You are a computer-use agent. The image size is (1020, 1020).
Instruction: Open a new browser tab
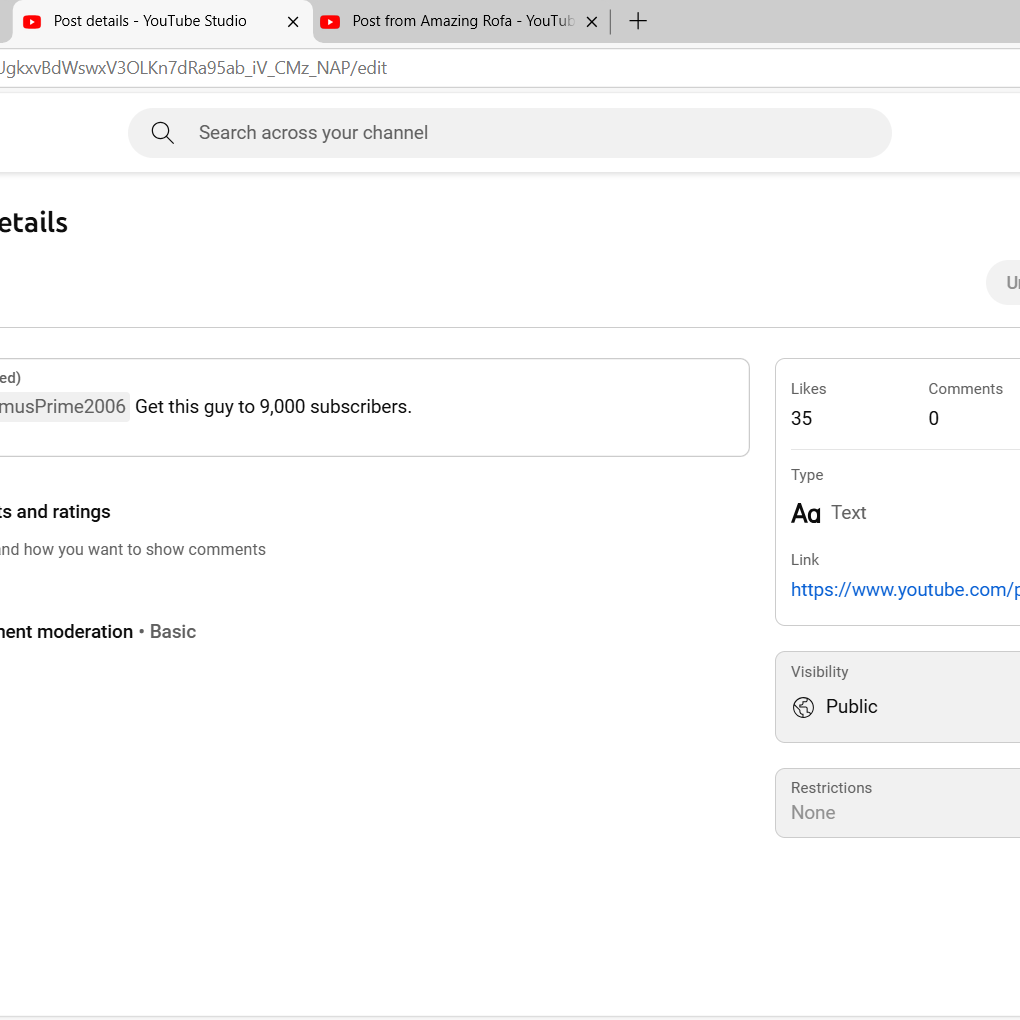[638, 21]
